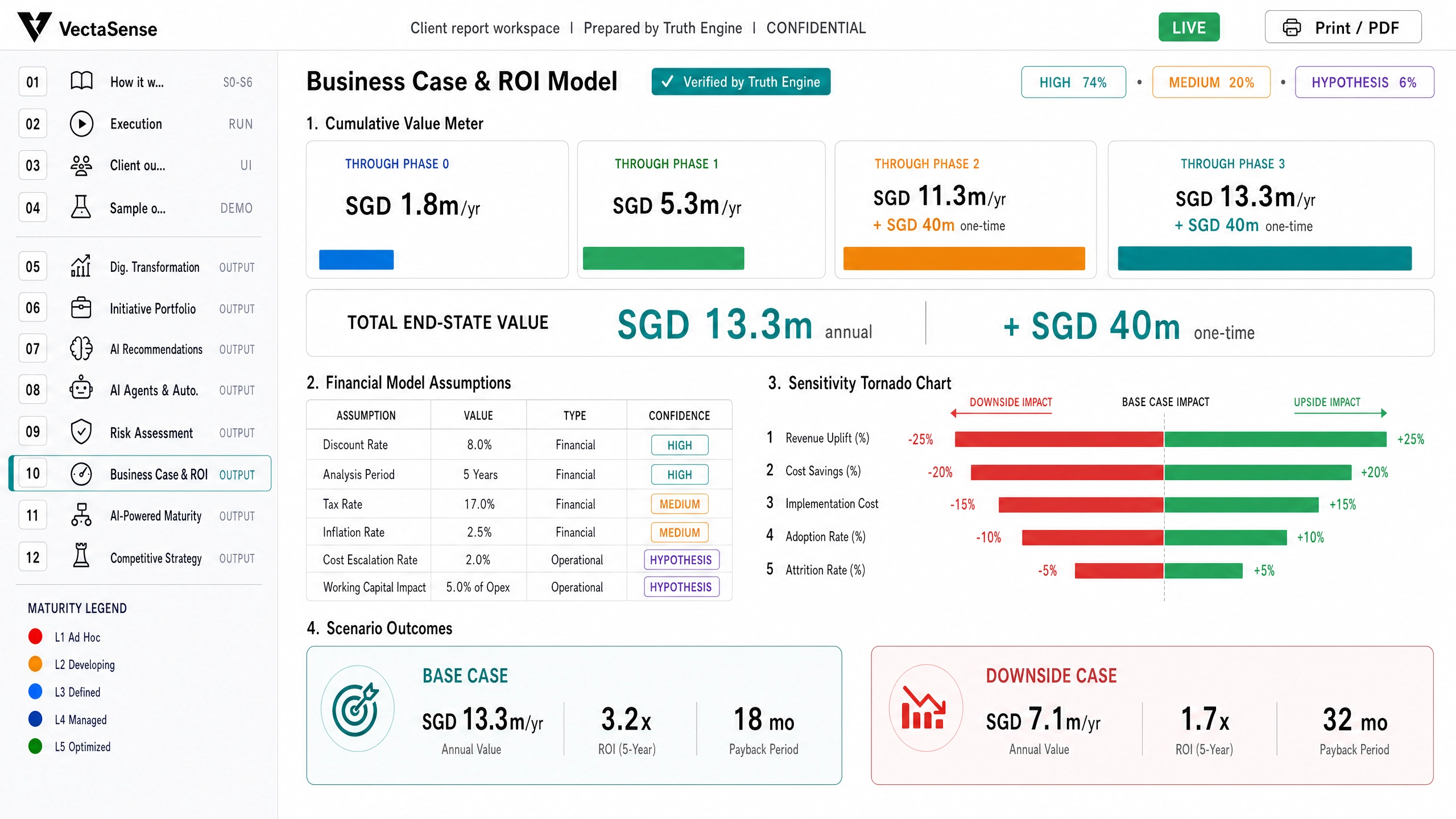Click the MEDIUM 20% confidence chip
The height and width of the screenshot is (819, 1456).
point(1211,82)
